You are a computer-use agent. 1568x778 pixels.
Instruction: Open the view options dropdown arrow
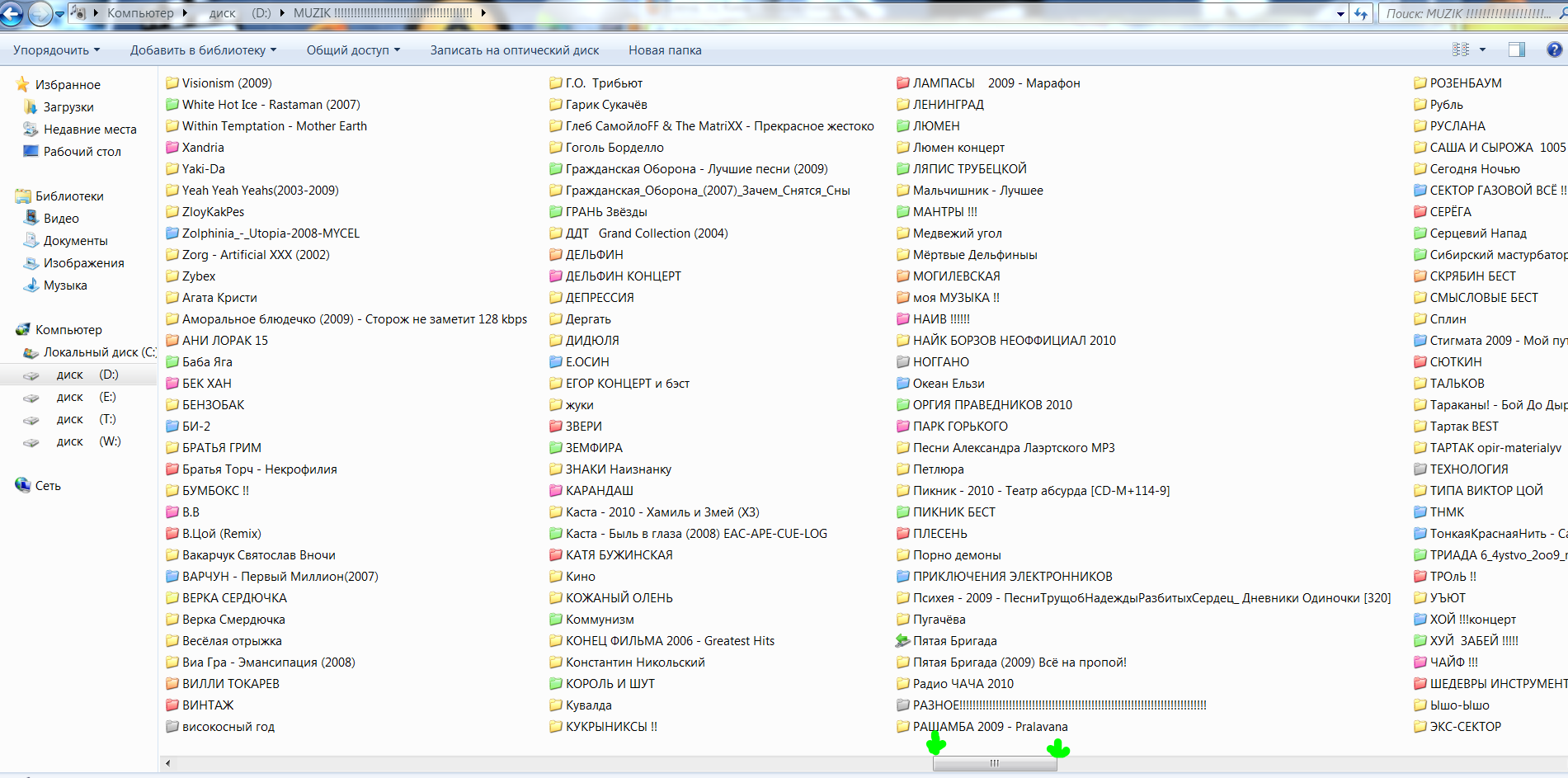[x=1482, y=50]
